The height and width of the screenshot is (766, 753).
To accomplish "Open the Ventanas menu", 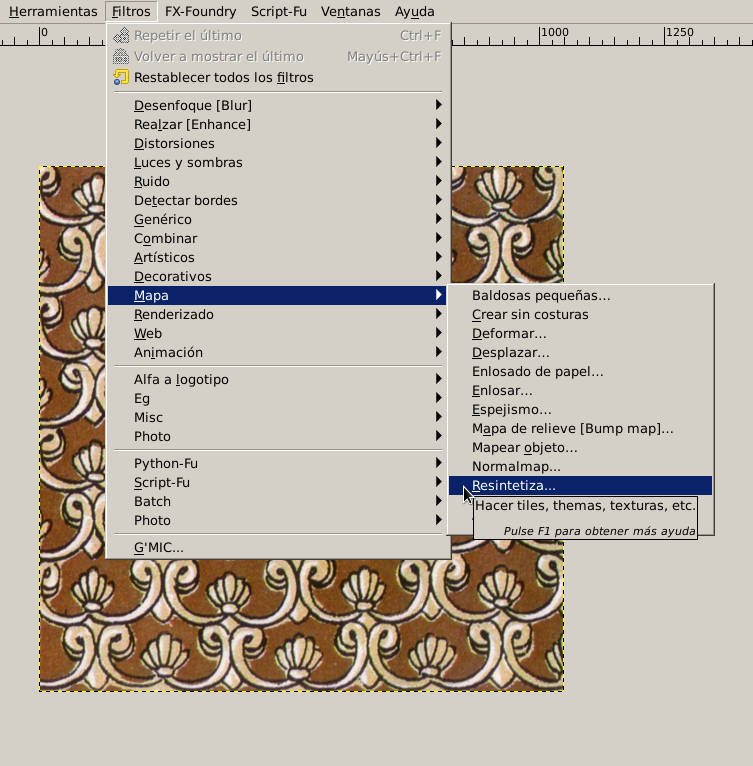I will pyautogui.click(x=350, y=11).
